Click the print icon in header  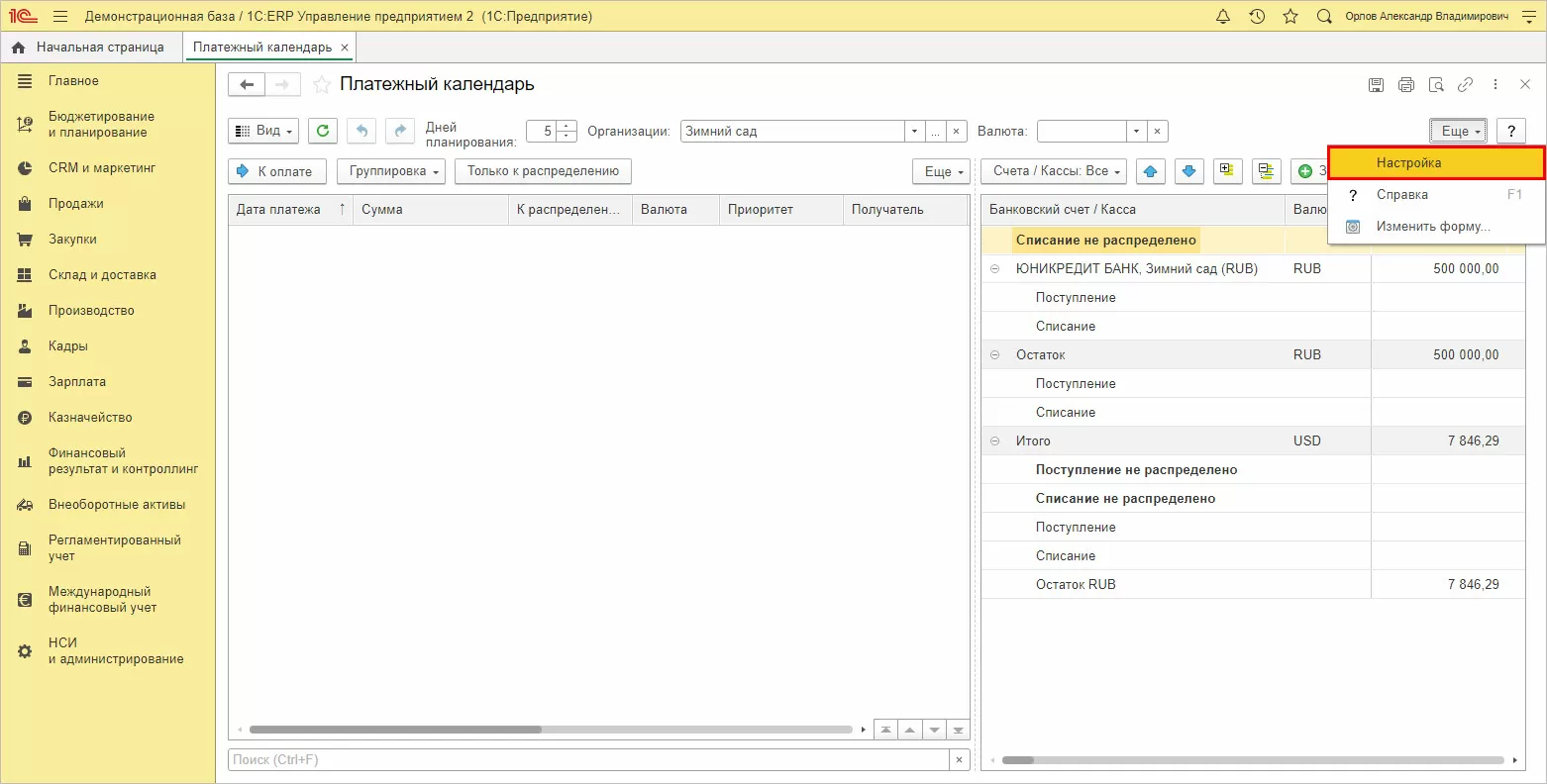pos(1405,85)
